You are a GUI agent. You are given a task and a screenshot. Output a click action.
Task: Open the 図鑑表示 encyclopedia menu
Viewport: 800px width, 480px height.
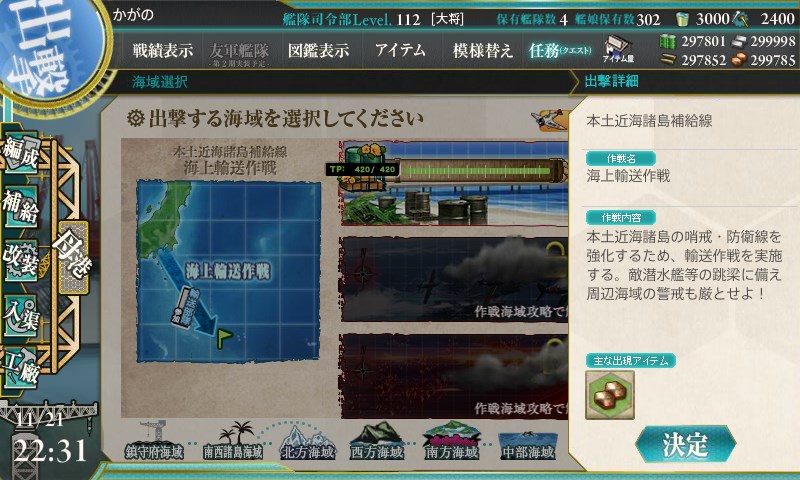(318, 50)
